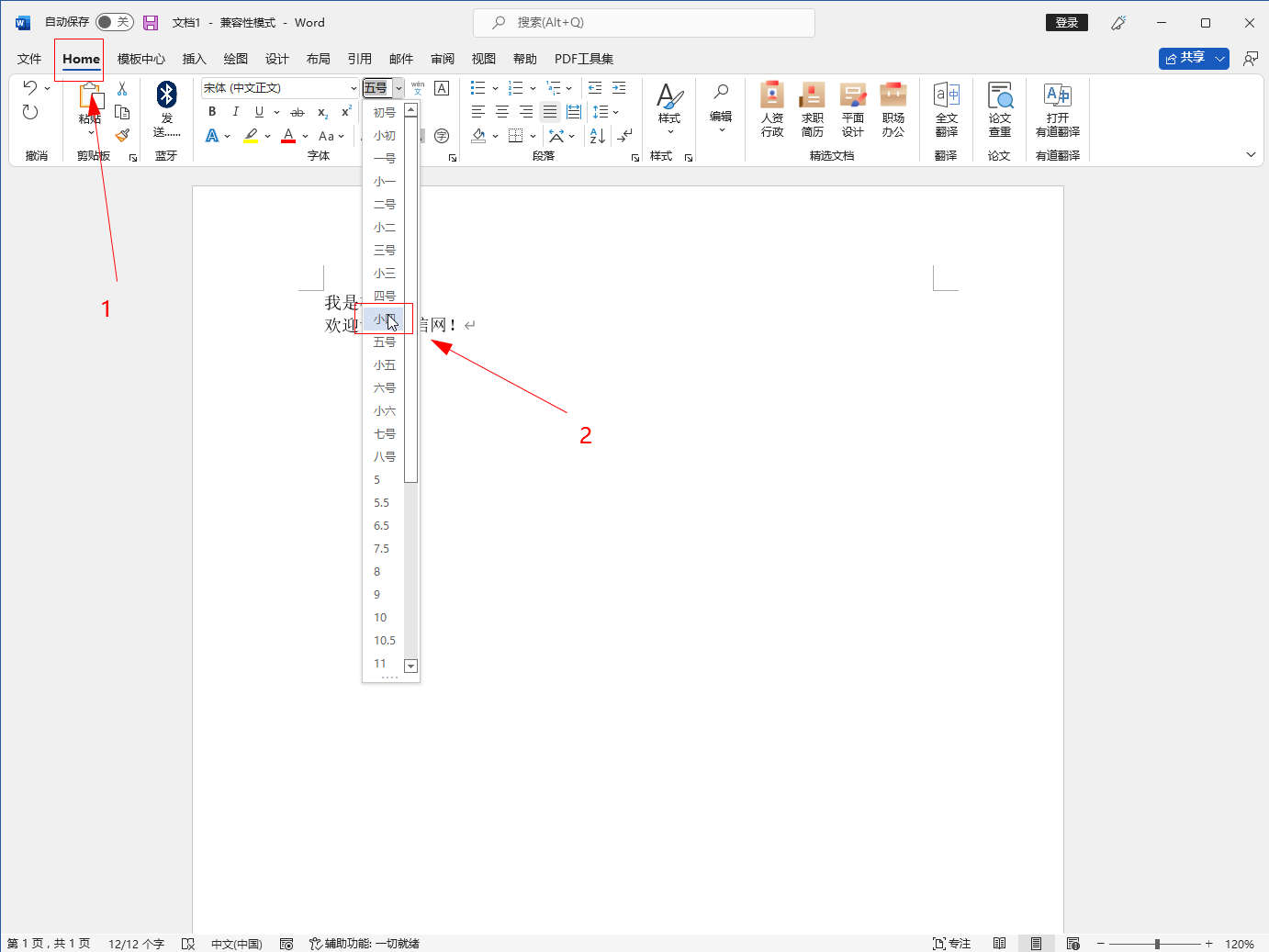Open the 共享 share dropdown
Screen dimensions: 1269x952
pyautogui.click(x=1220, y=59)
